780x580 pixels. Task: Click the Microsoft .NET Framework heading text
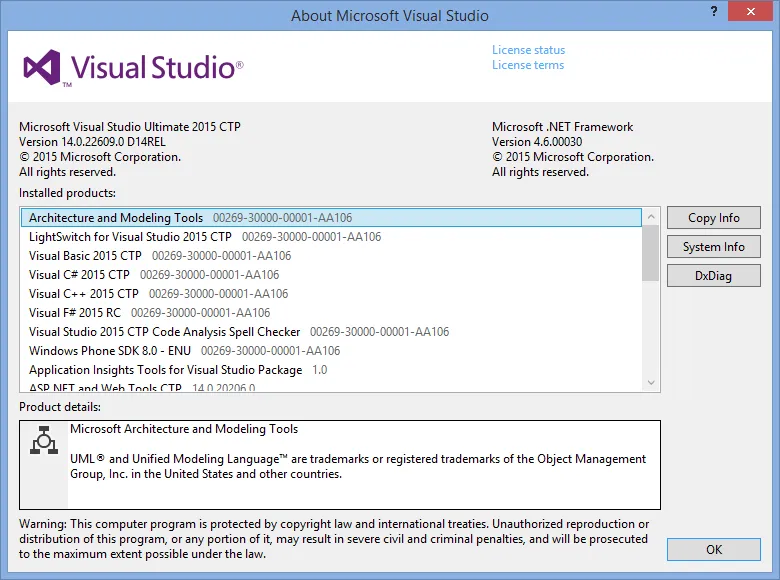pos(562,127)
